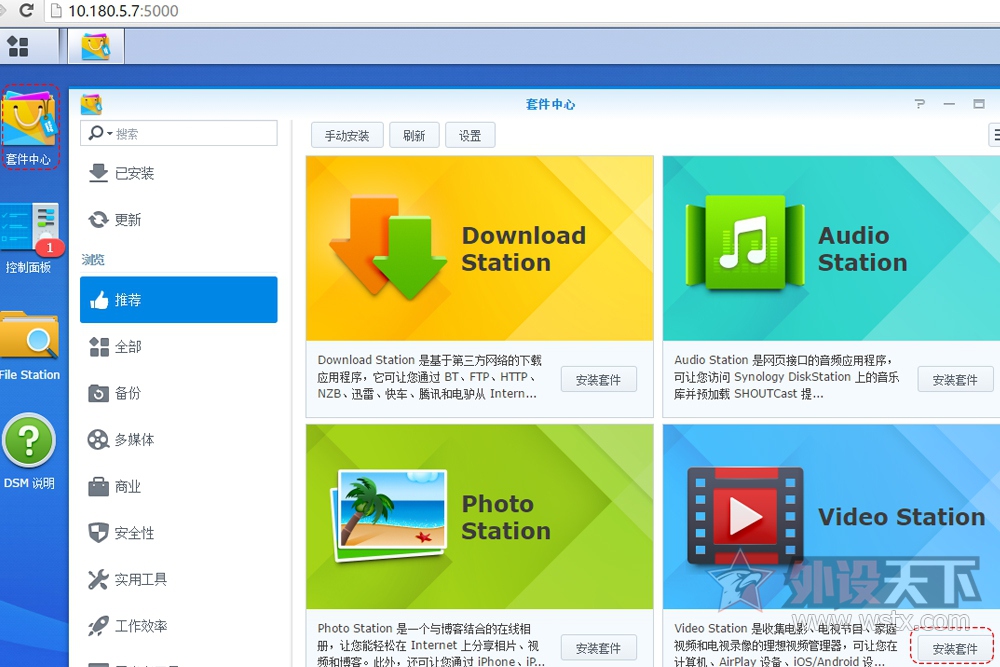Open the Download Station banner
The height and width of the screenshot is (667, 1000).
480,249
